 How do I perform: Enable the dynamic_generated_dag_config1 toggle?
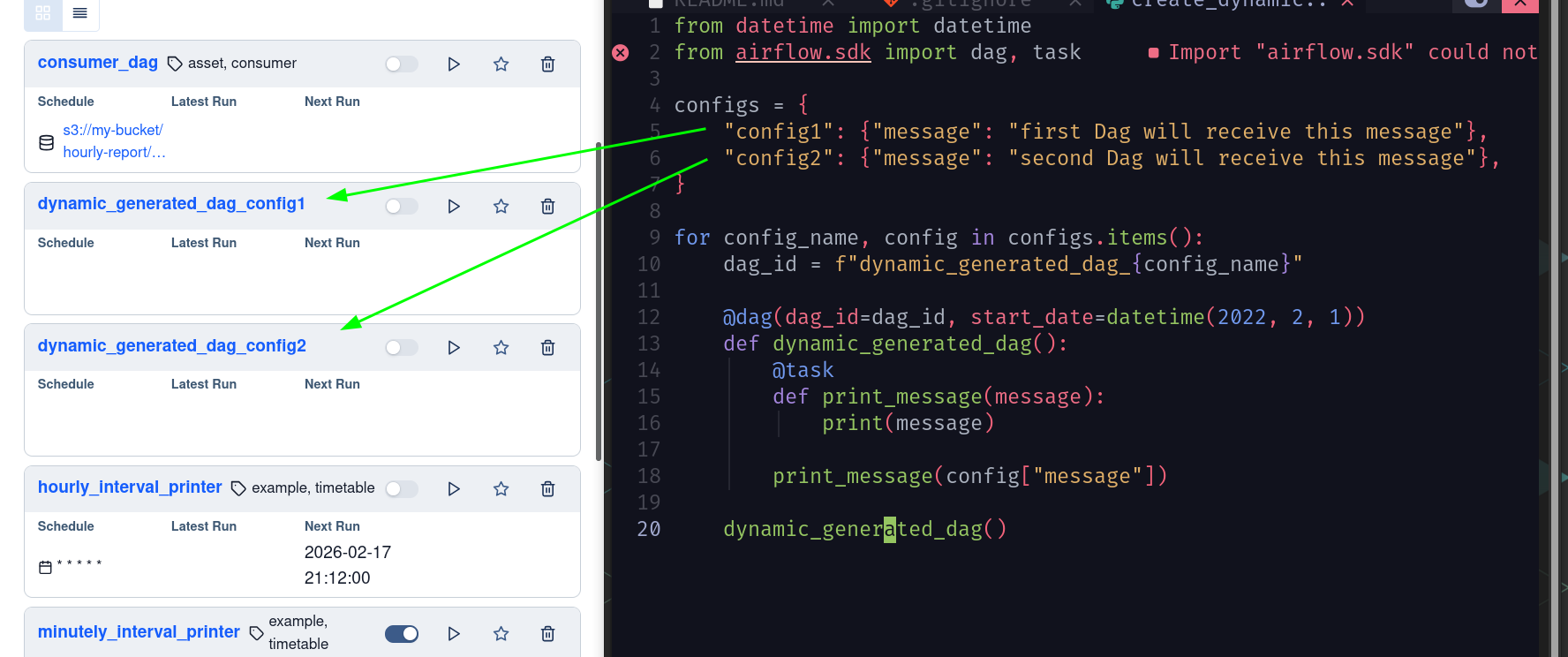(x=401, y=206)
